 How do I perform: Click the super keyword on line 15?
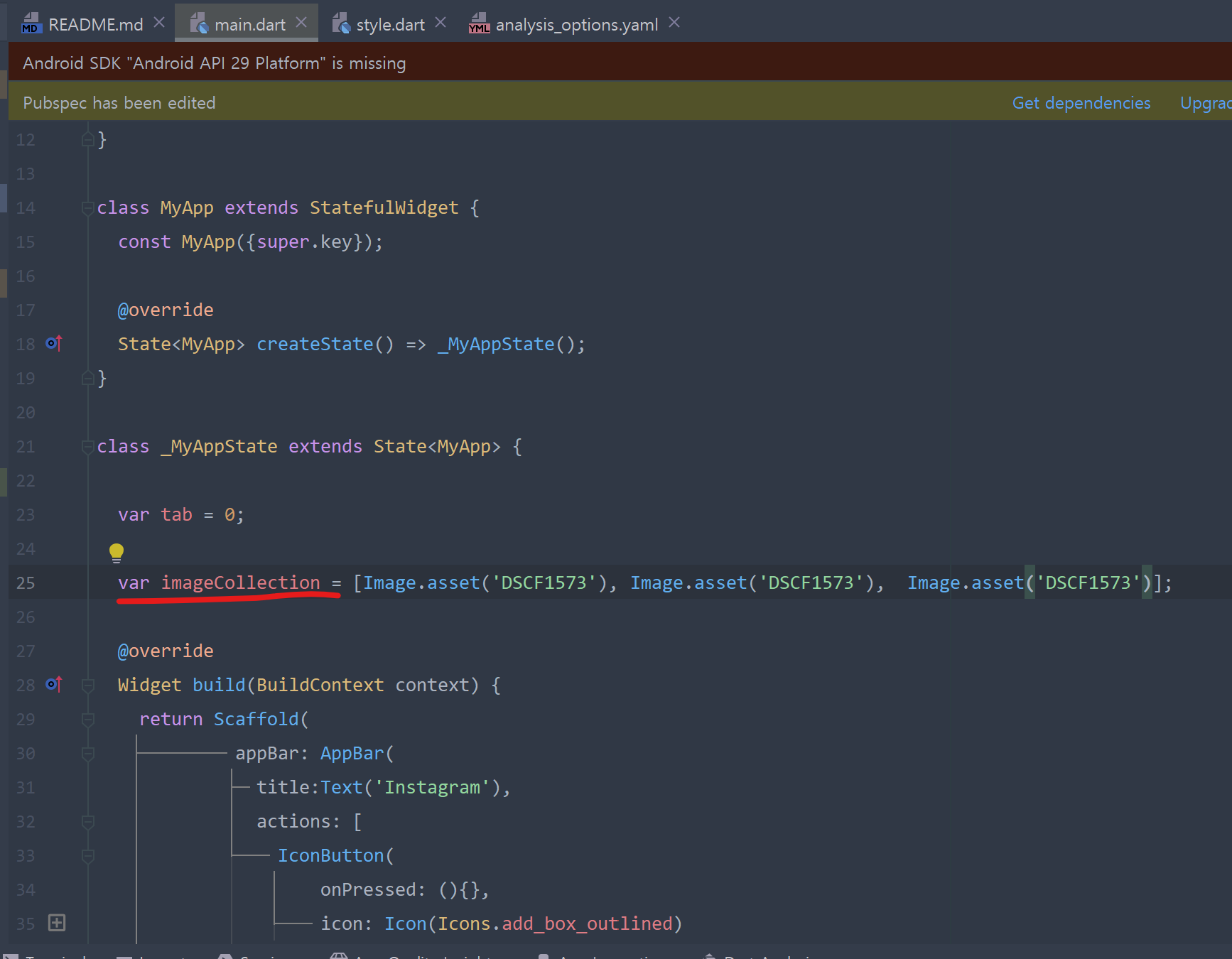(x=283, y=242)
